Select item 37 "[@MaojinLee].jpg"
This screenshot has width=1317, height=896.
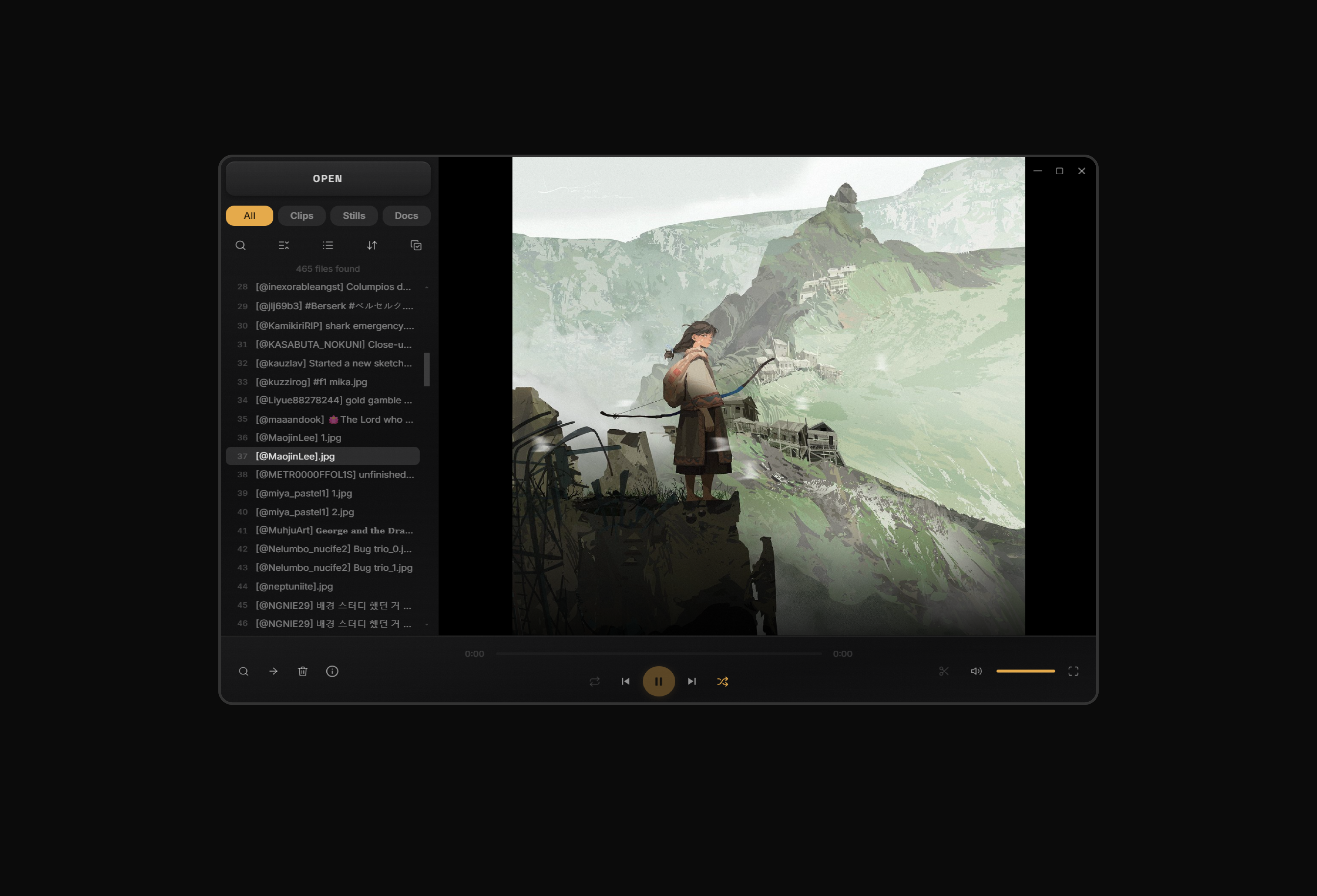322,456
